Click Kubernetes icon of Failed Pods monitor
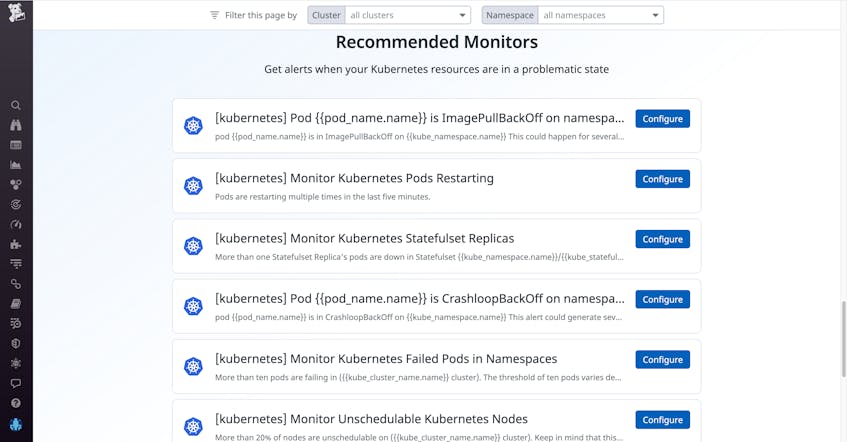This screenshot has width=847, height=442. pos(193,366)
